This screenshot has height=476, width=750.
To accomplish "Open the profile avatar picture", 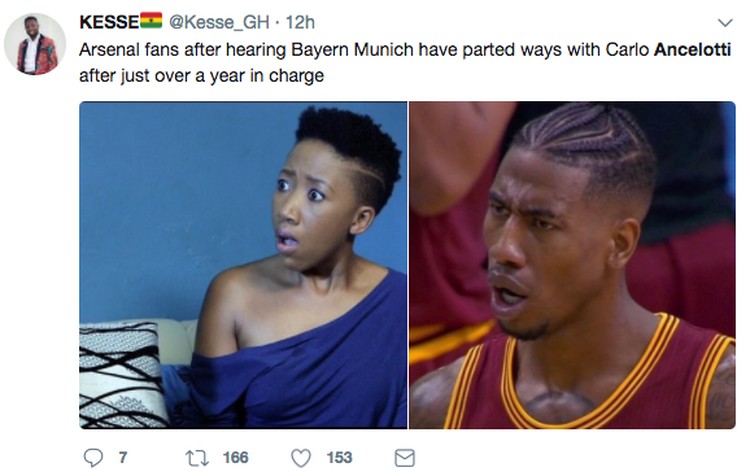I will 35,44.
